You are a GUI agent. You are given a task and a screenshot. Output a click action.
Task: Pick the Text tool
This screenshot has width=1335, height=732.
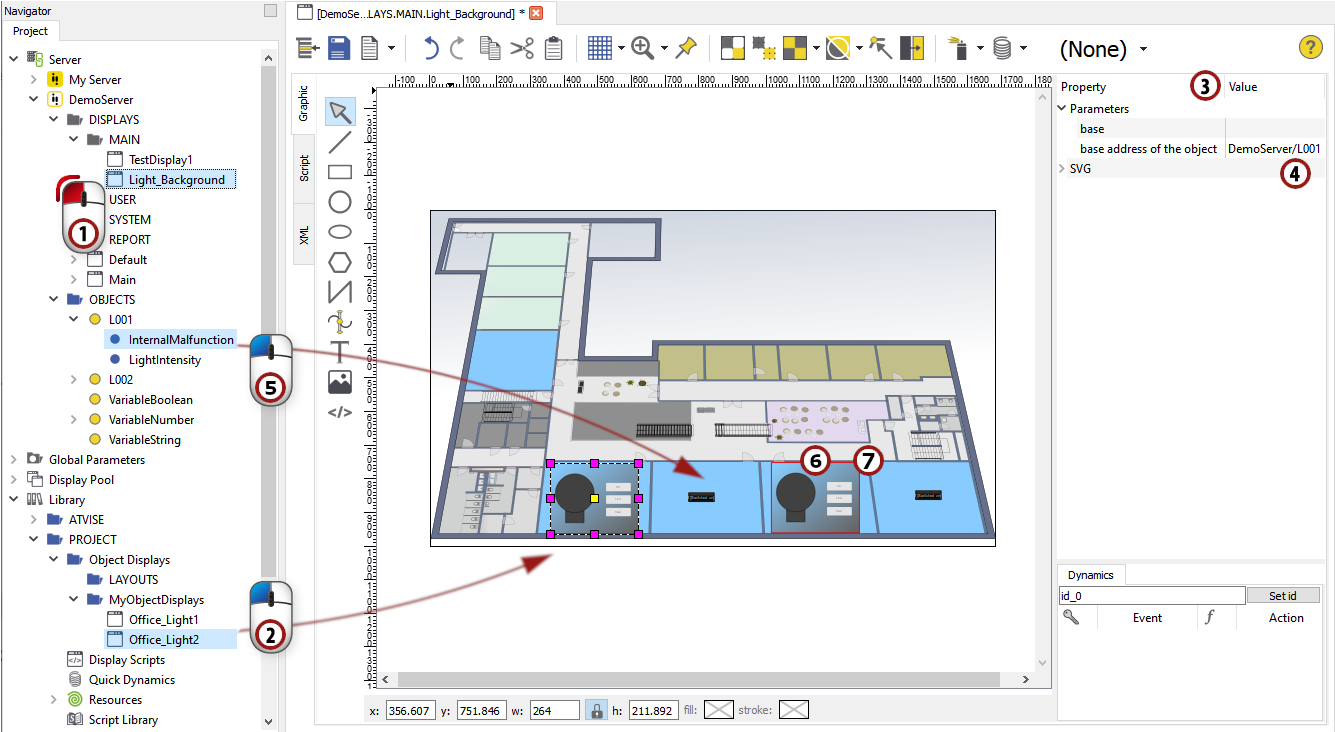(340, 351)
